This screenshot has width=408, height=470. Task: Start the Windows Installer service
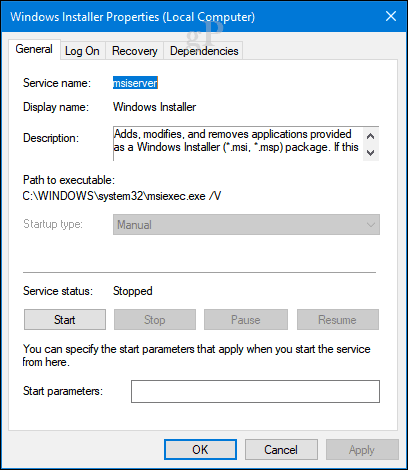coord(65,320)
